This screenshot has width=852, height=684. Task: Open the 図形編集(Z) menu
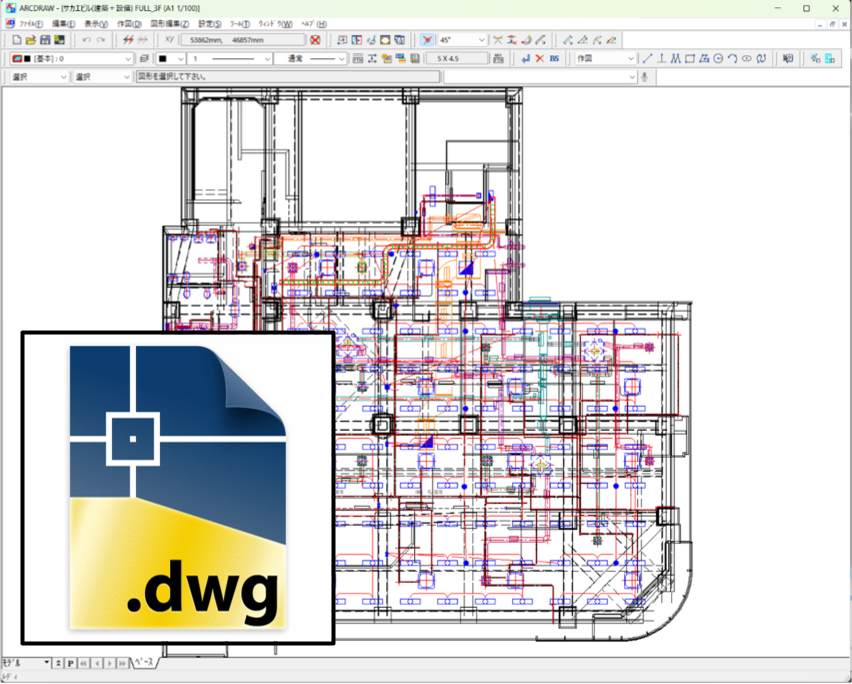(x=170, y=24)
